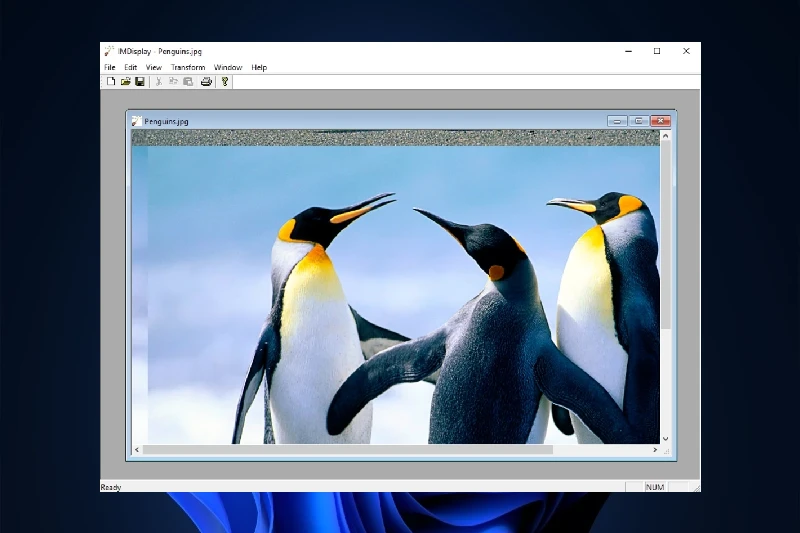800x533 pixels.
Task: Click the Open folder toolbar icon
Action: coord(126,82)
